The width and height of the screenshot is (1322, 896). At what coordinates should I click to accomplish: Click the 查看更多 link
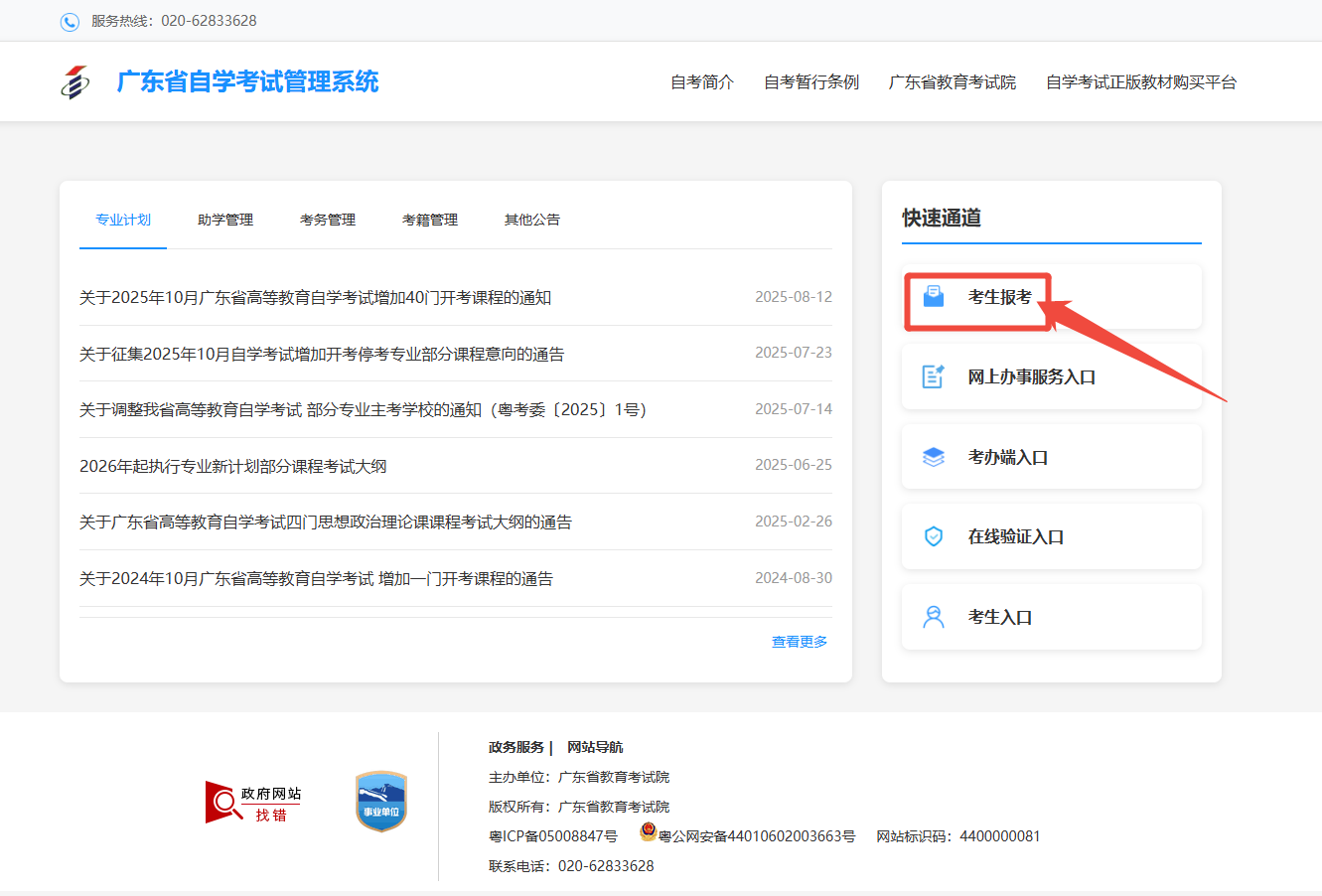[798, 642]
